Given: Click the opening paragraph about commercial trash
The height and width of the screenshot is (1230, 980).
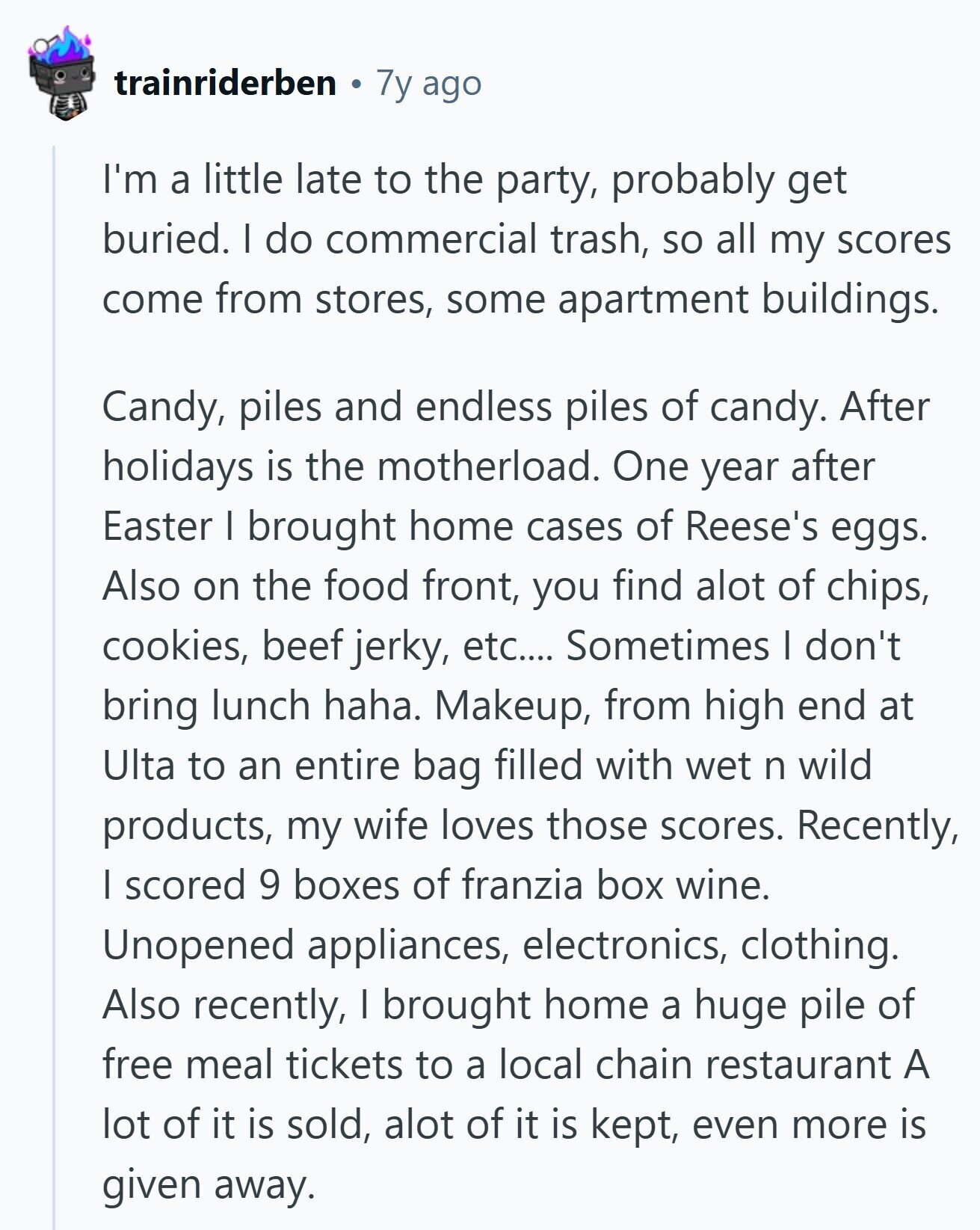Looking at the screenshot, I should 523,239.
